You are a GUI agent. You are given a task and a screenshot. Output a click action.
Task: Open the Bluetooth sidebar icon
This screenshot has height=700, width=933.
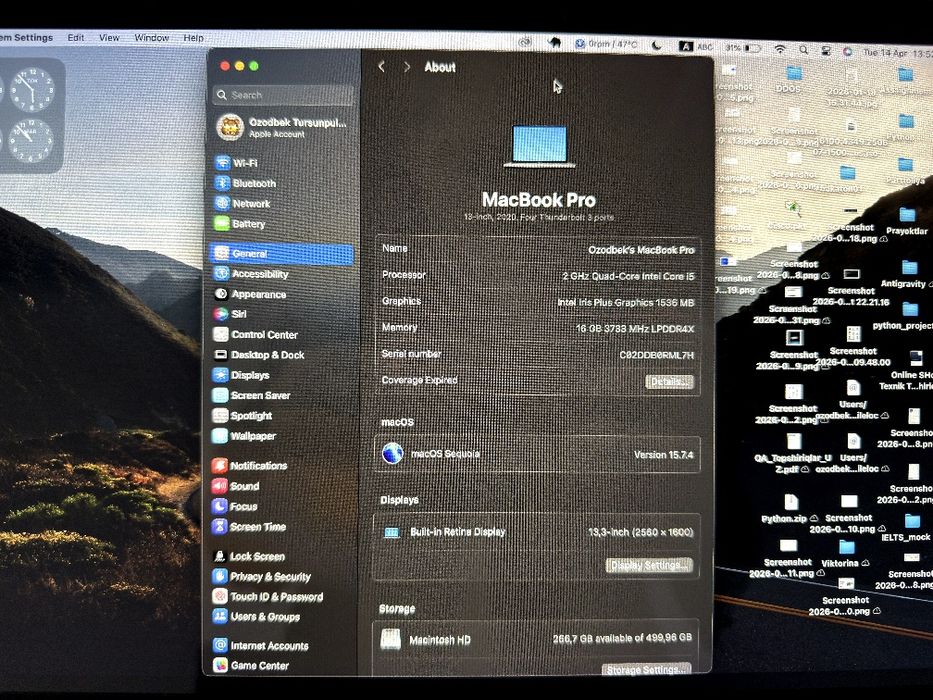pyautogui.click(x=223, y=183)
